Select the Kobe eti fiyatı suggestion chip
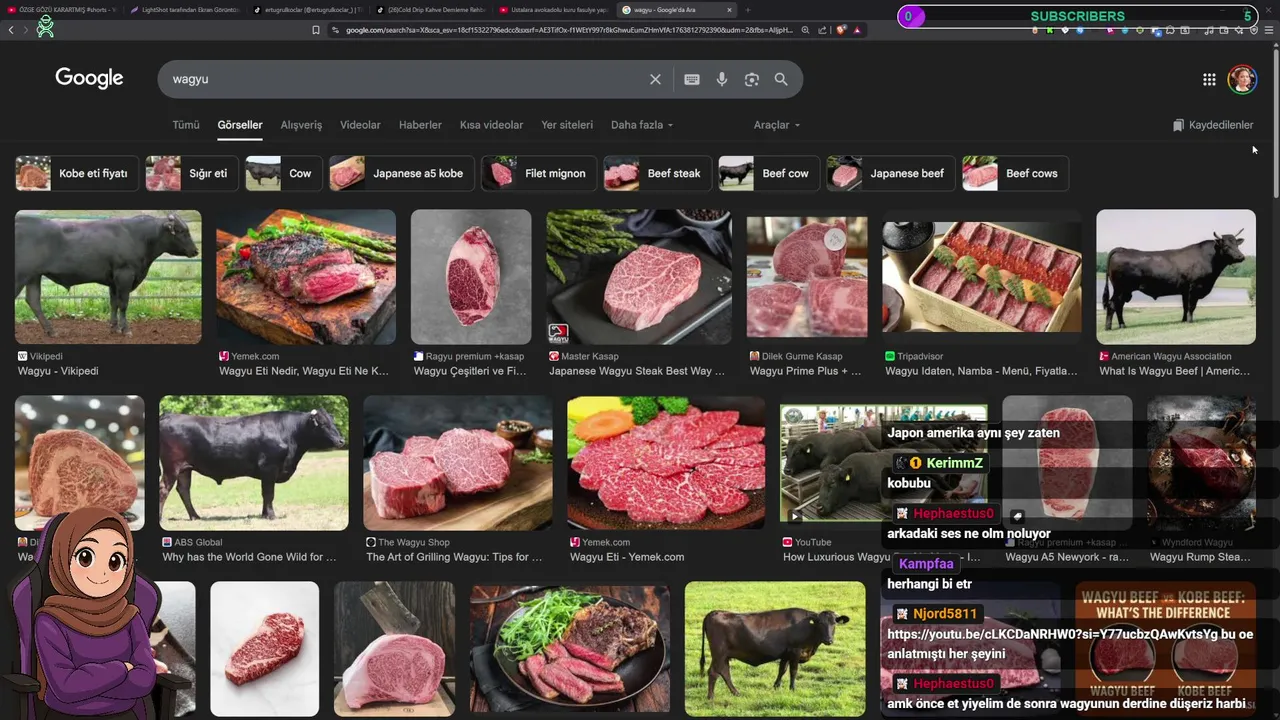This screenshot has width=1280, height=720. click(x=76, y=173)
